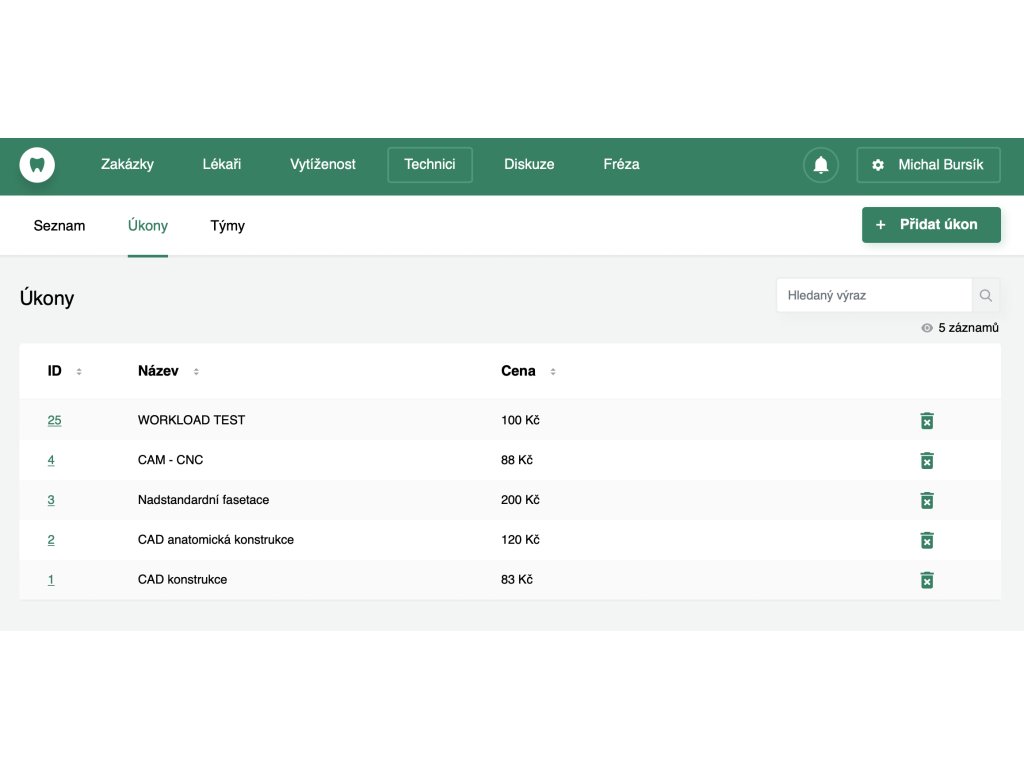The height and width of the screenshot is (768, 1024).
Task: Click the CAD konstrukce name cell
Action: coord(182,579)
